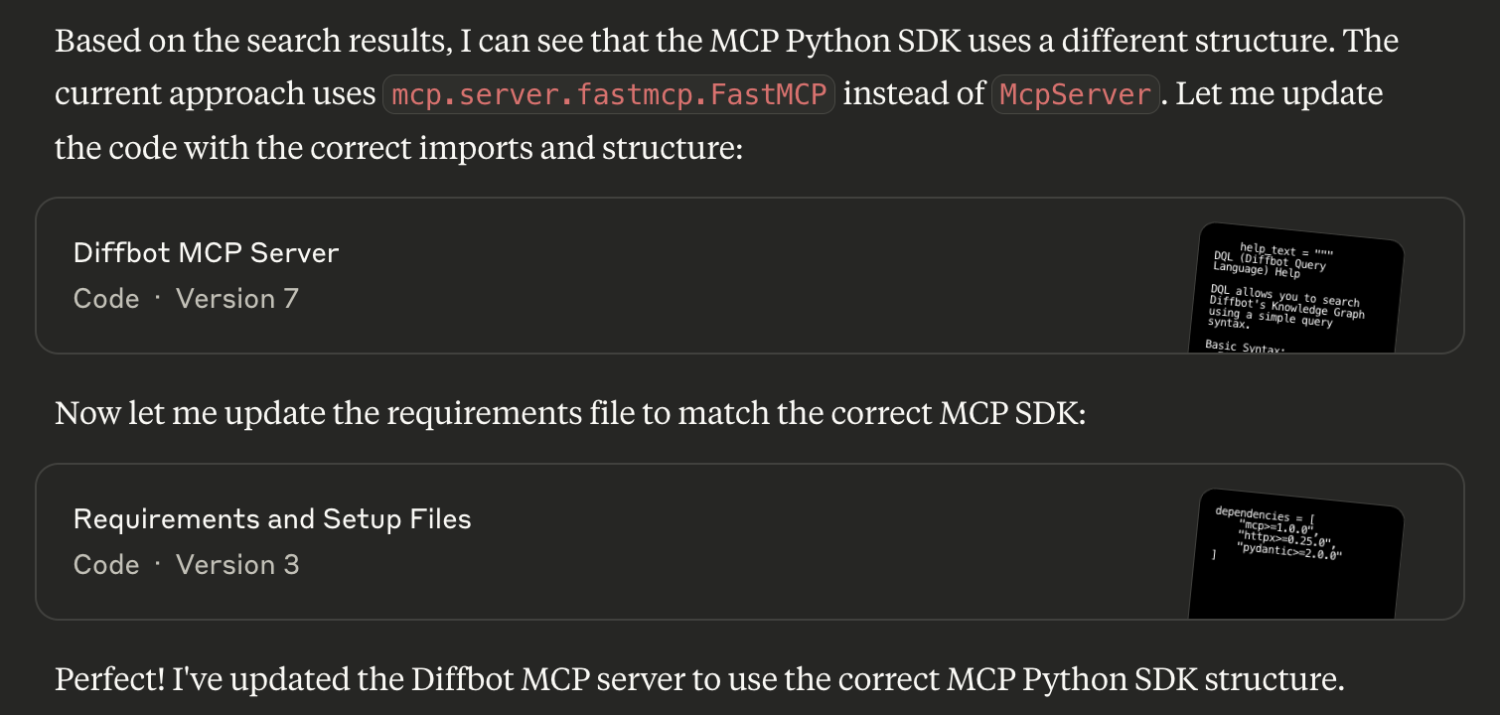
Task: Click "the code with the correct imports" line
Action: coord(399,148)
